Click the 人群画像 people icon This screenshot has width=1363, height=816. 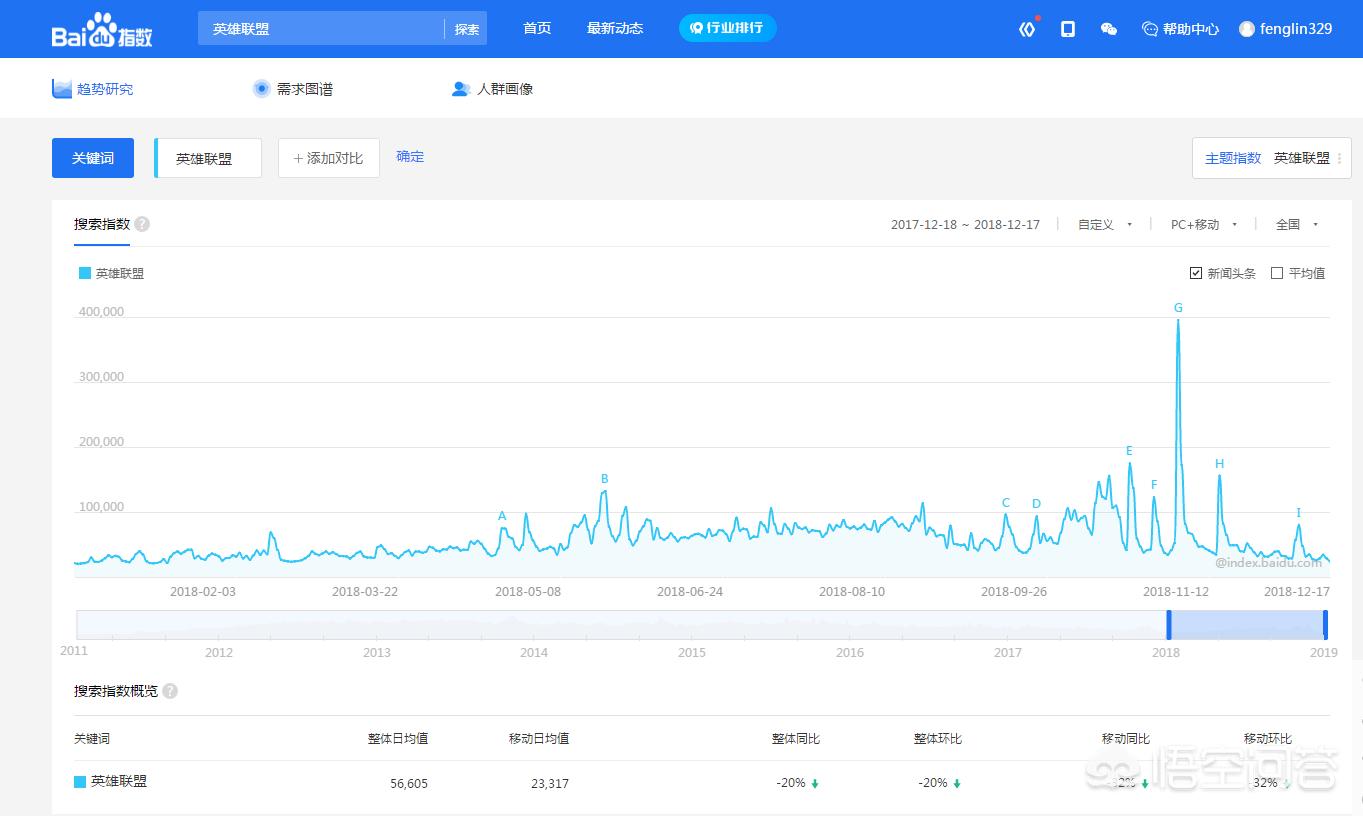click(x=461, y=89)
